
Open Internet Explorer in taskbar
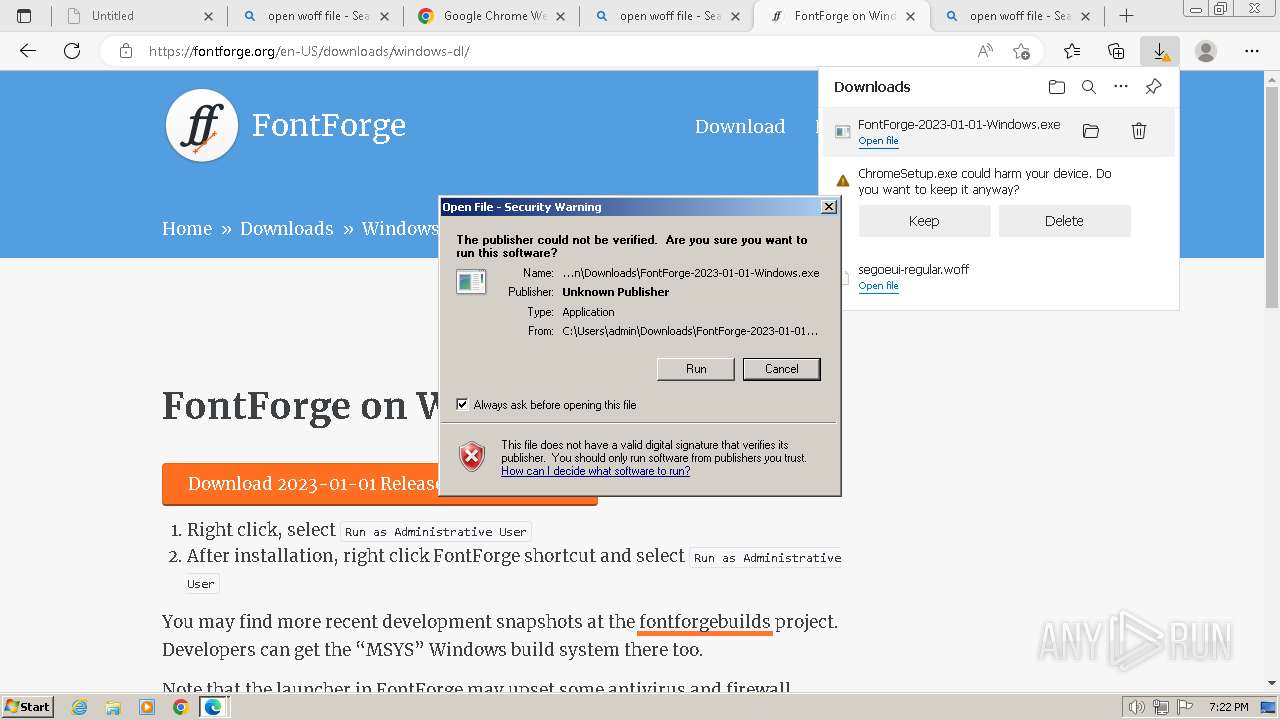coord(80,707)
